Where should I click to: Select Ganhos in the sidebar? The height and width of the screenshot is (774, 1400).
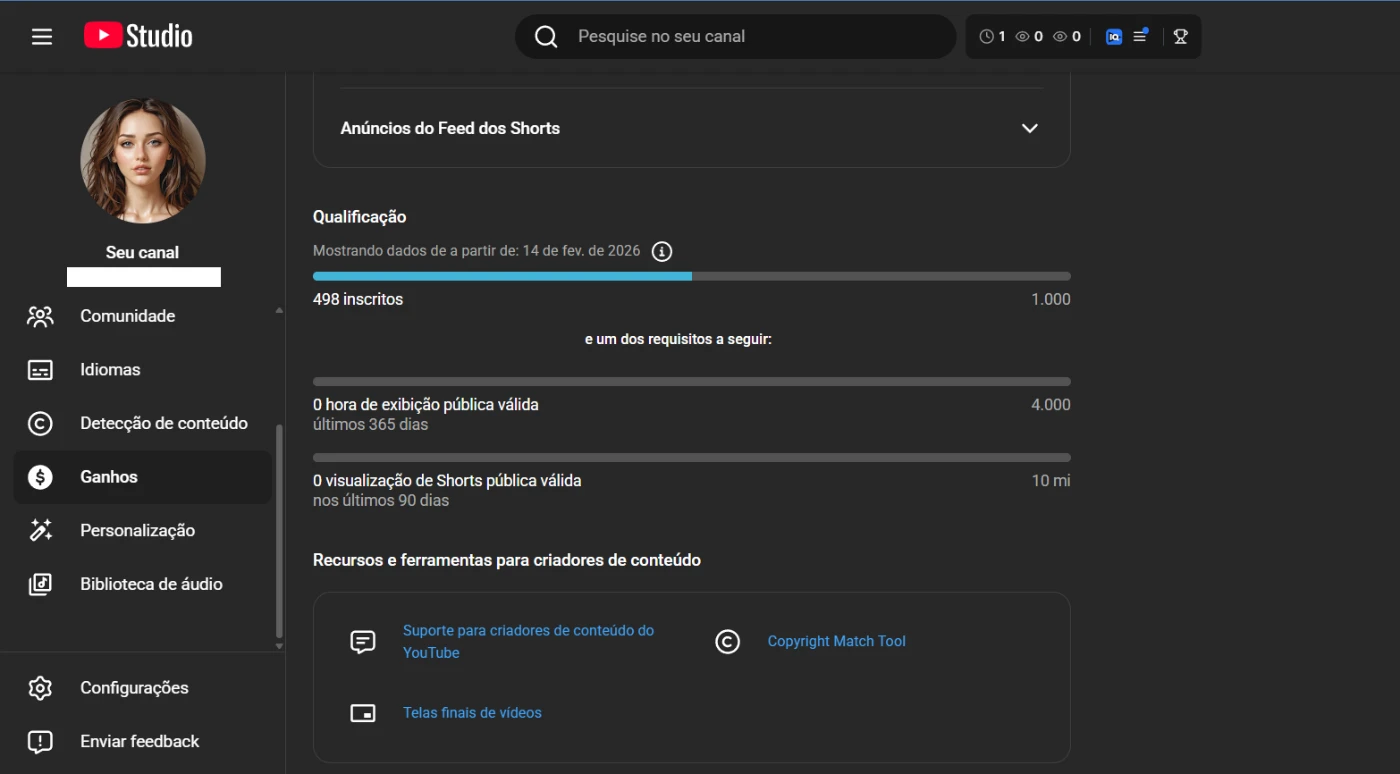coord(109,477)
